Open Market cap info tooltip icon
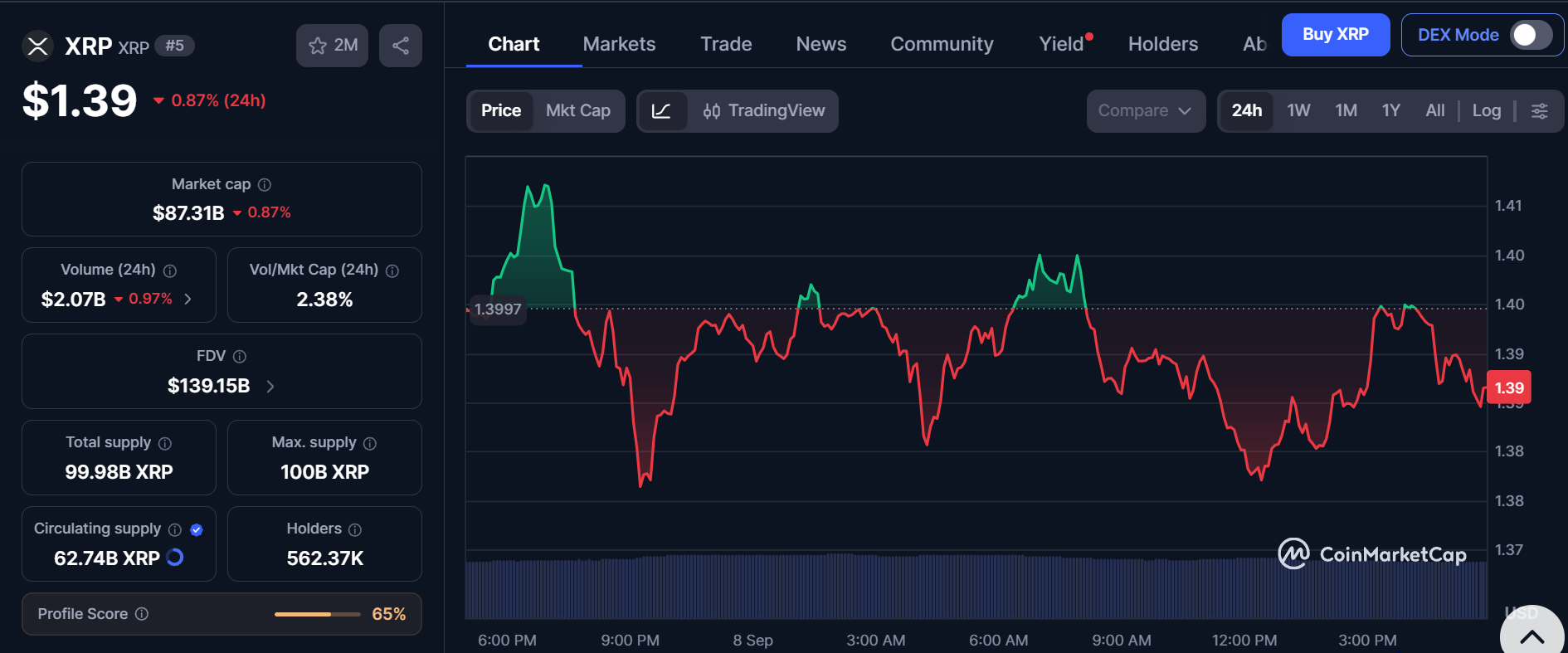 coord(265,184)
